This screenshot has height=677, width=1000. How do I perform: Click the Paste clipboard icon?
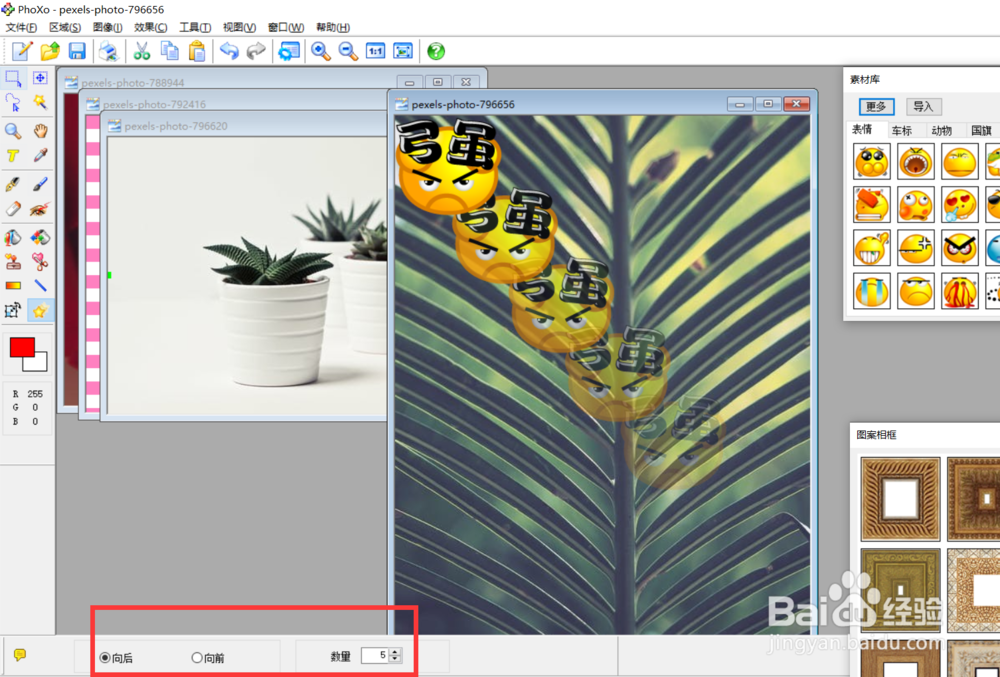click(197, 51)
